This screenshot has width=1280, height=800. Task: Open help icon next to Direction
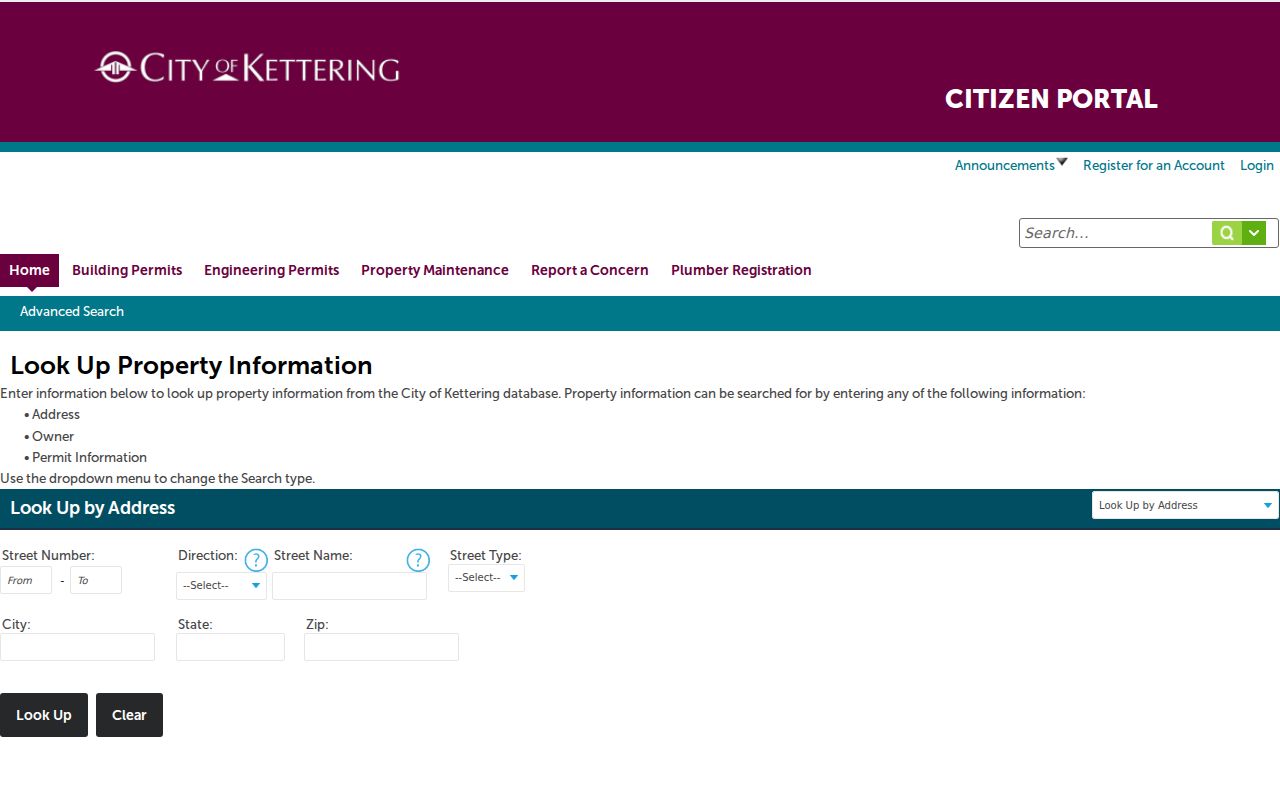[256, 560]
